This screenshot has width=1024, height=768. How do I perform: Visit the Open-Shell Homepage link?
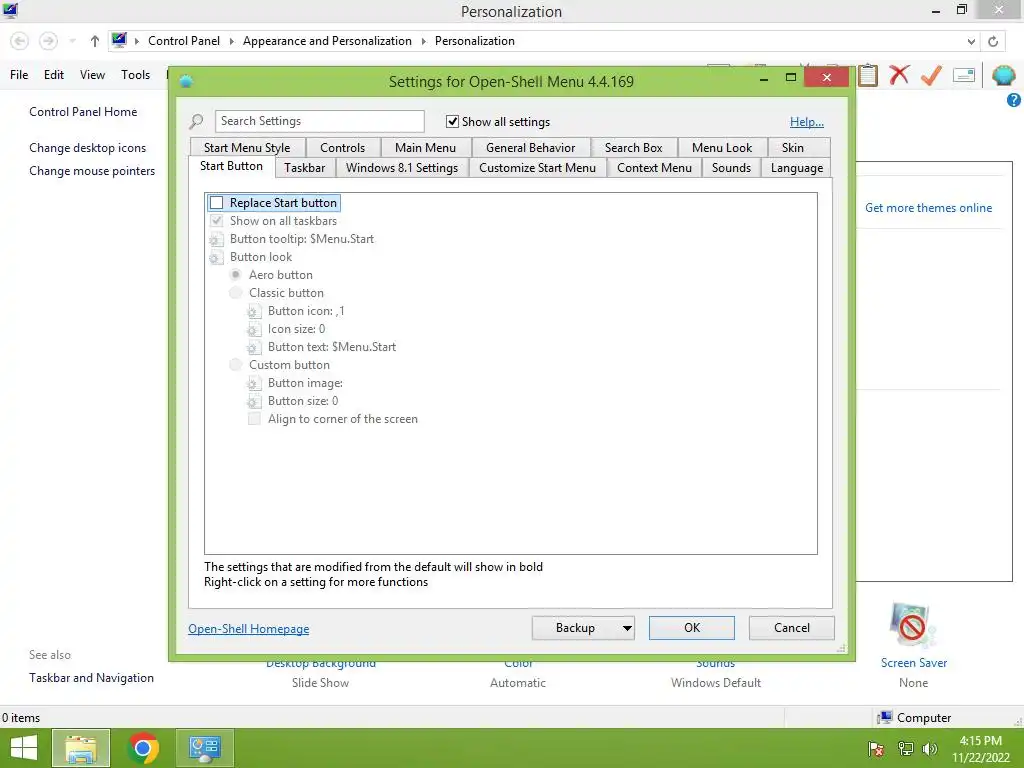tap(249, 629)
